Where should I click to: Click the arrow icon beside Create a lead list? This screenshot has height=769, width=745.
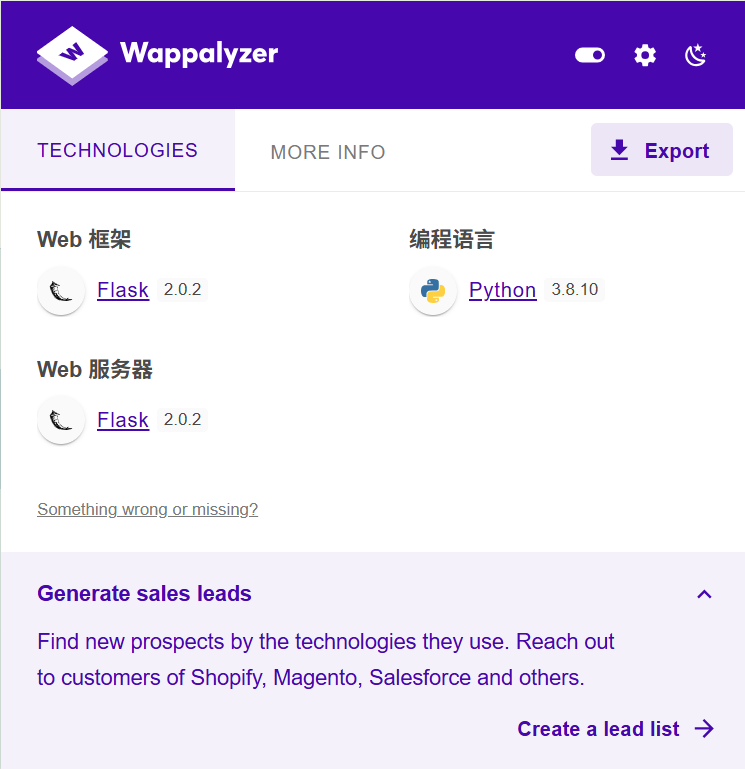(704, 728)
